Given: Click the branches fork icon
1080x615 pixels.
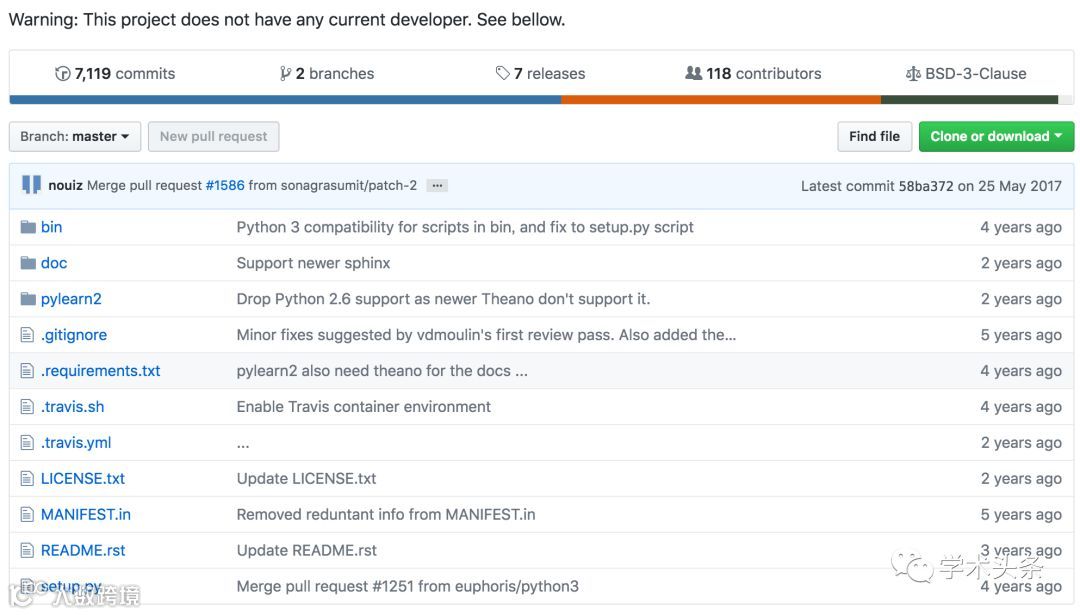Looking at the screenshot, I should (286, 74).
